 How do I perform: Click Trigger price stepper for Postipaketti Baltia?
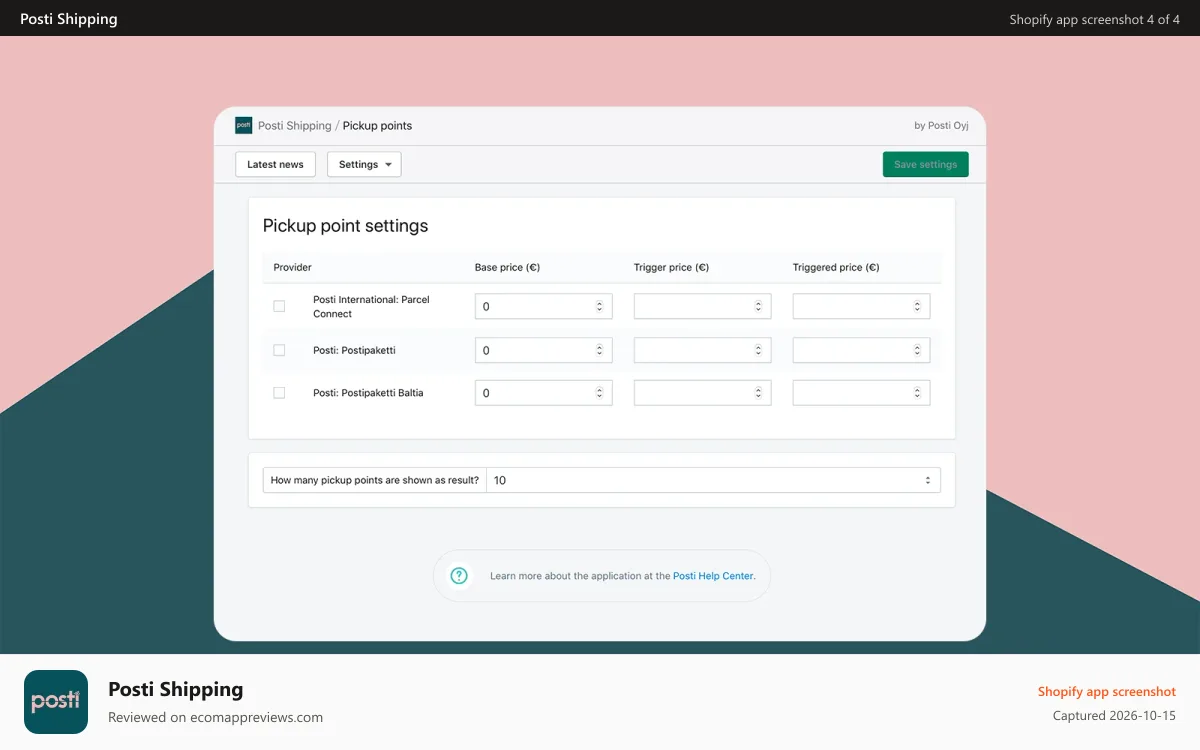(759, 393)
